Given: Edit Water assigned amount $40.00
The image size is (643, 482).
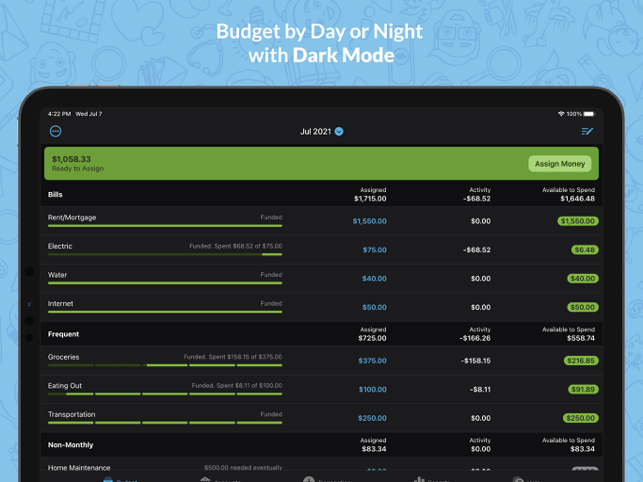Looking at the screenshot, I should coord(374,279).
